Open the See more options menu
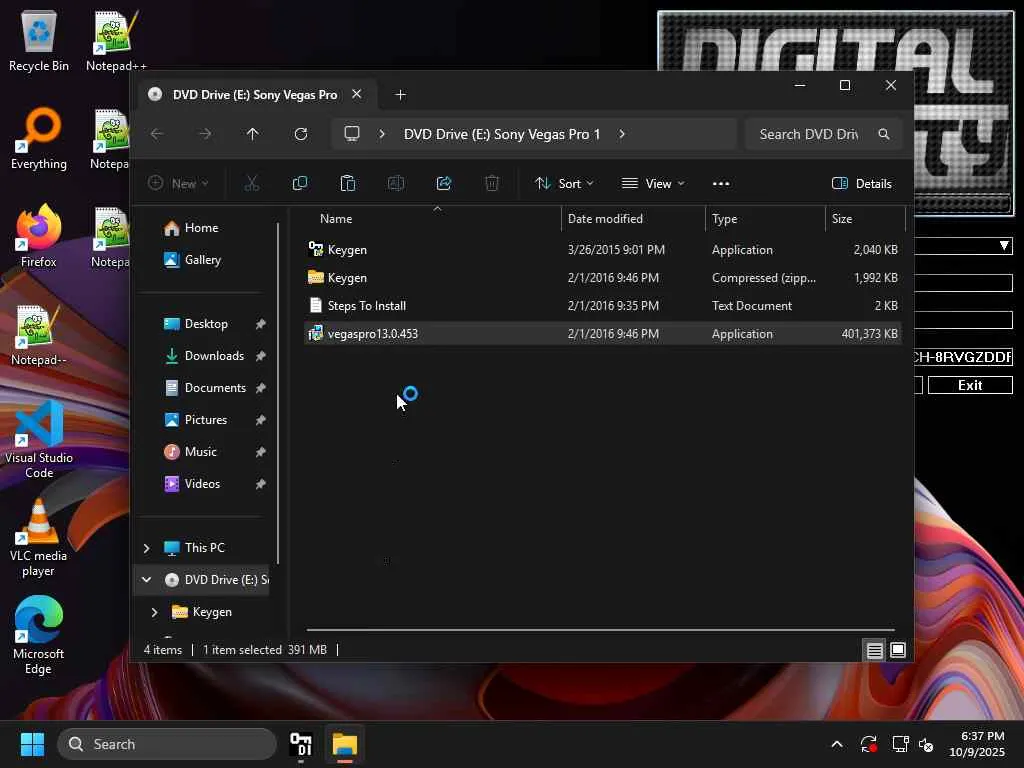 click(721, 183)
